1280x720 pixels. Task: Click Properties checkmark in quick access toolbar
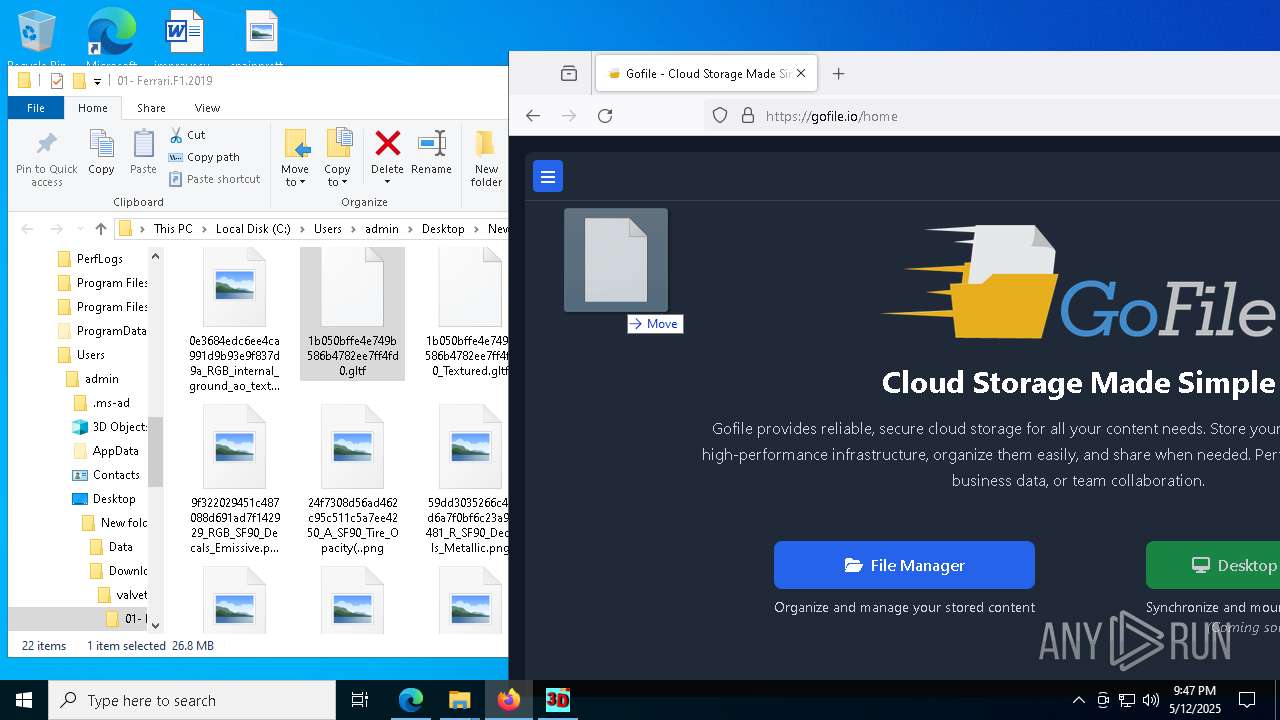[56, 81]
